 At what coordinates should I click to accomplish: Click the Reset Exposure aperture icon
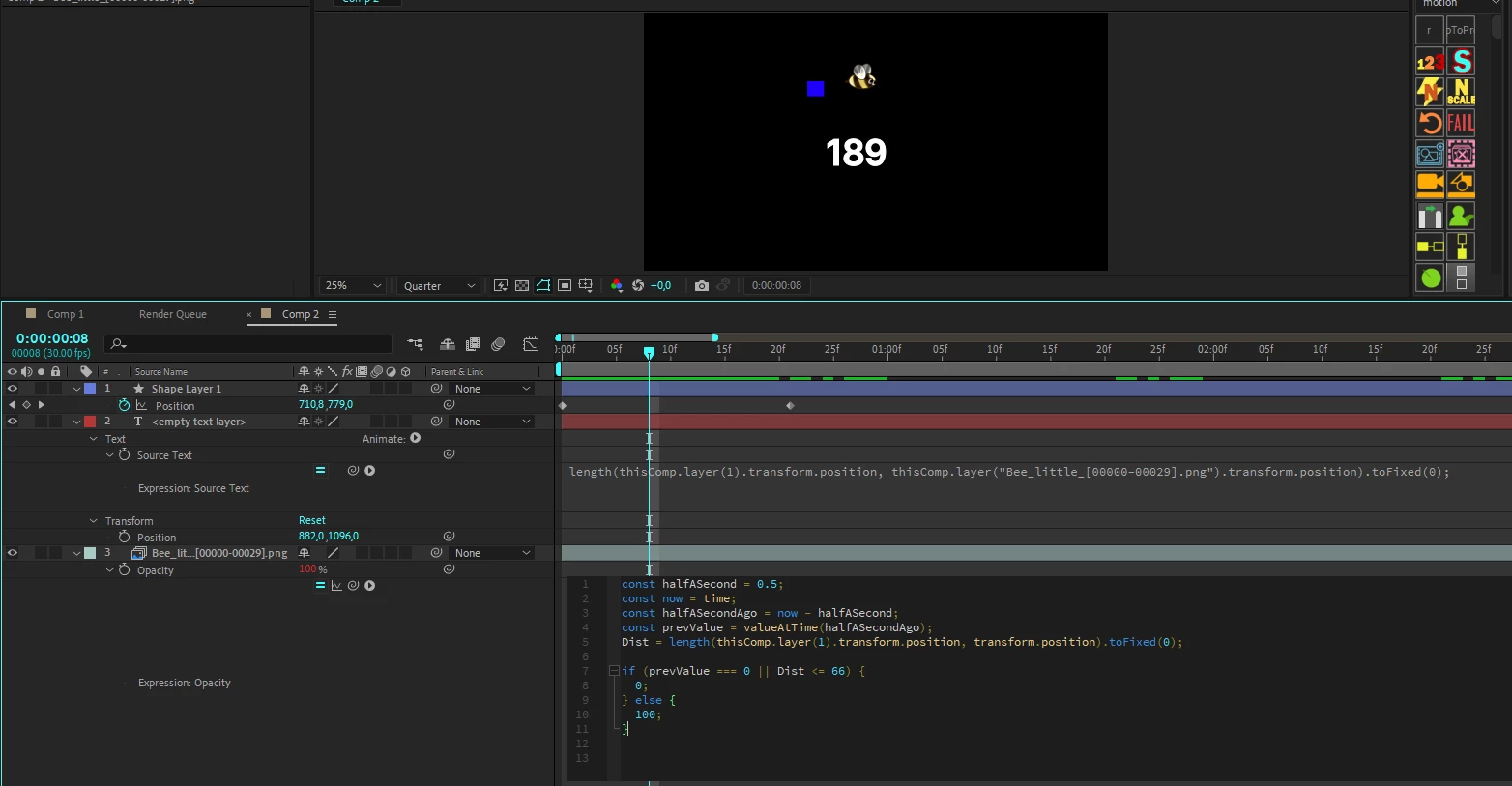(x=638, y=285)
